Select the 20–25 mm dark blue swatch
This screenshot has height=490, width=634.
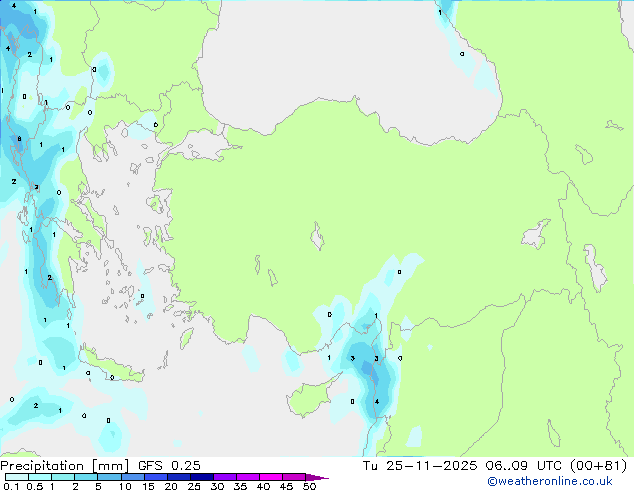click(x=179, y=477)
